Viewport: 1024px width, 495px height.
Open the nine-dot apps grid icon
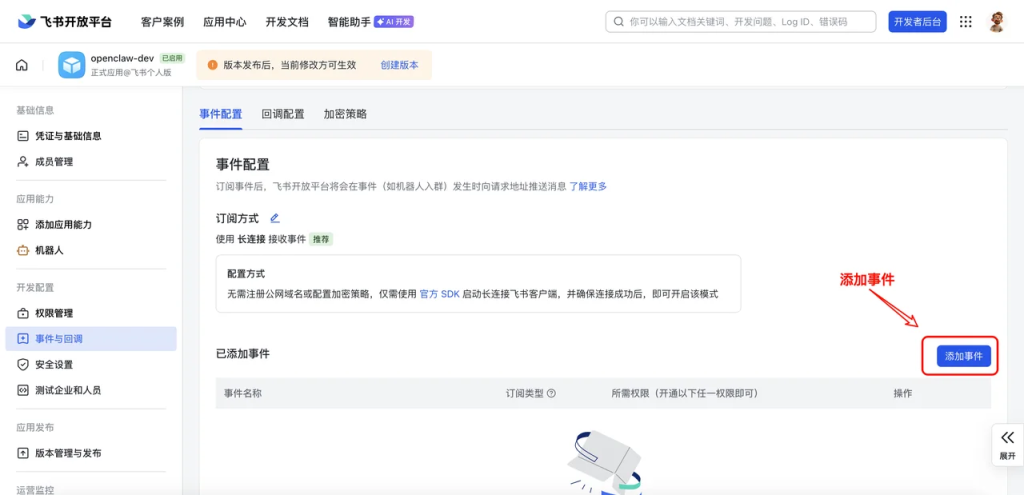pyautogui.click(x=965, y=22)
